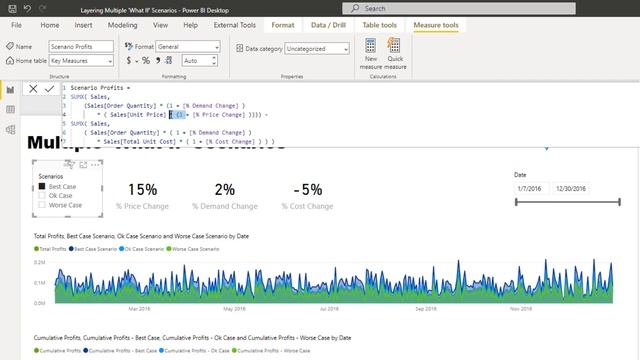
Task: Click Ok Case Scenario legend swatch
Action: point(121,249)
